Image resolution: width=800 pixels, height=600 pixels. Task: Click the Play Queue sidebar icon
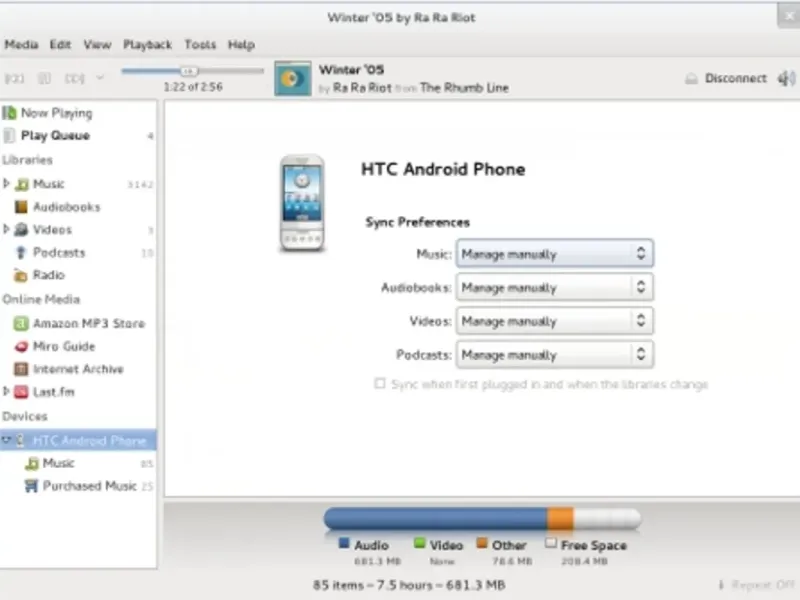[x=9, y=135]
